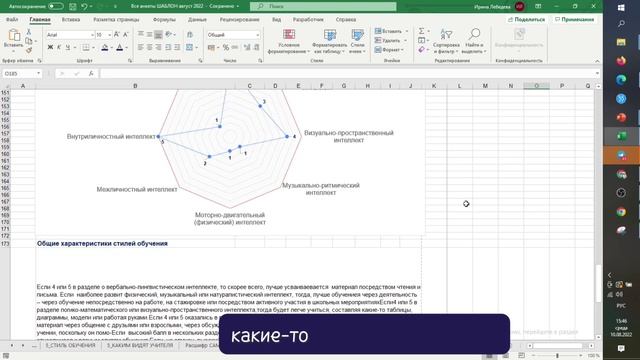The height and width of the screenshot is (360, 640).
Task: Toggle the AutoSave switch
Action: [56, 6]
